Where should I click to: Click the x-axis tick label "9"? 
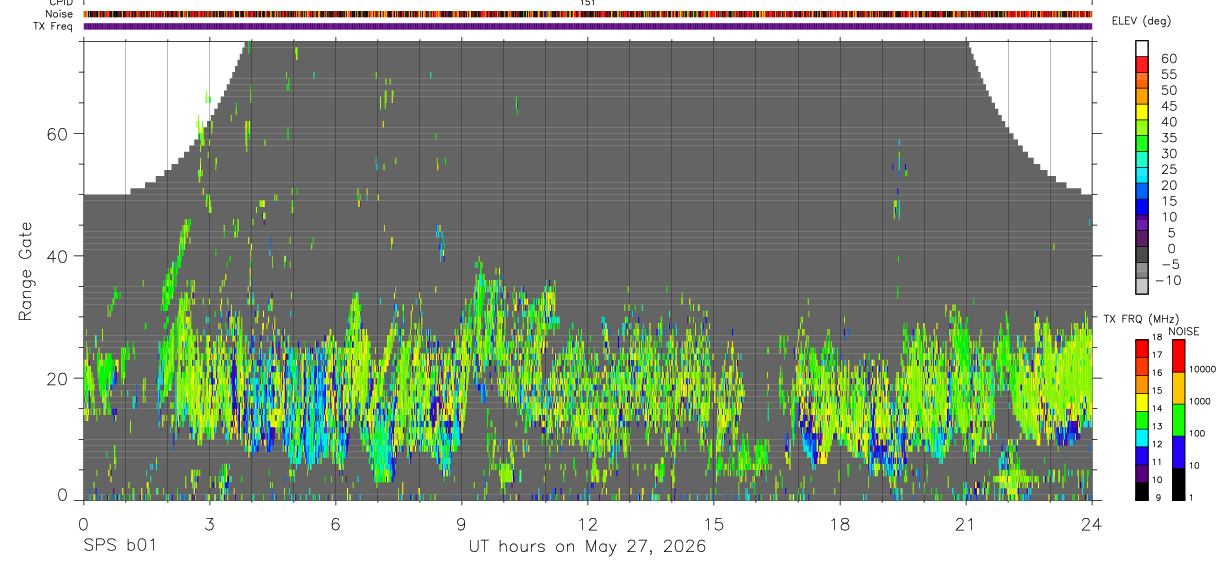click(x=461, y=522)
